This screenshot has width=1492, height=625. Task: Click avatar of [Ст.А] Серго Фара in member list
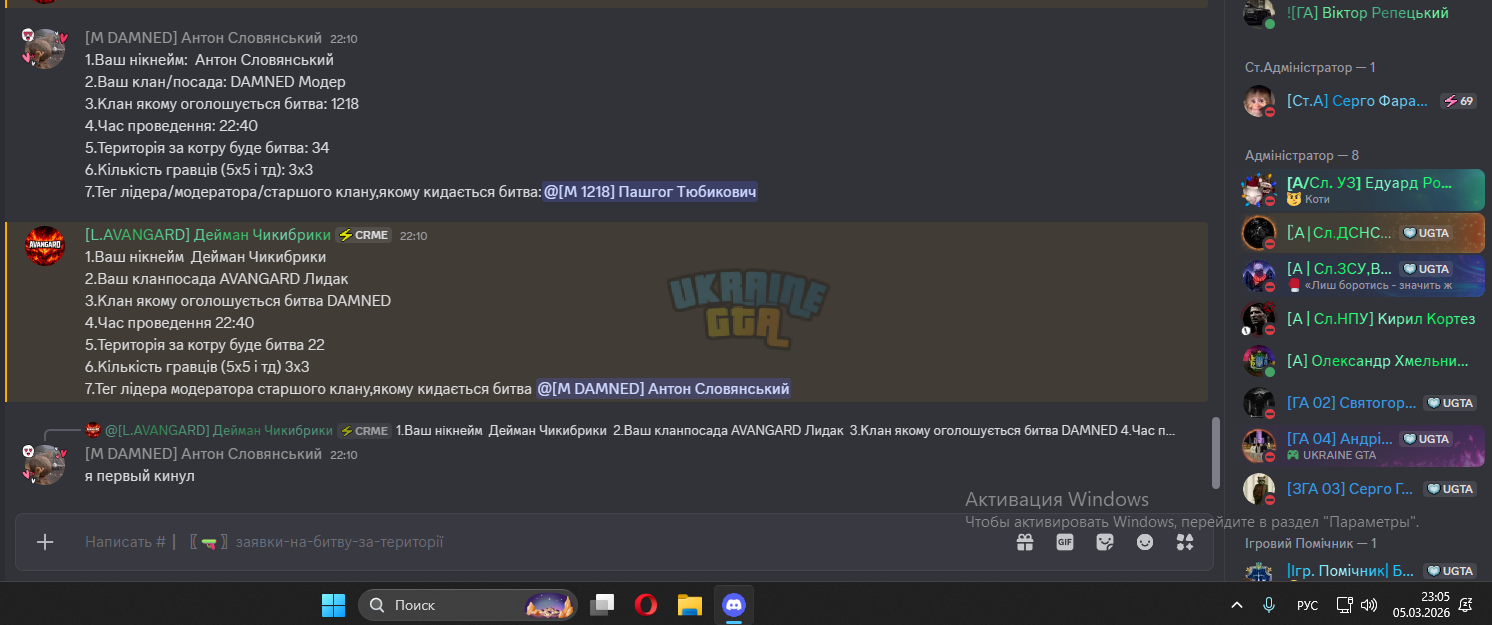pyautogui.click(x=1258, y=101)
